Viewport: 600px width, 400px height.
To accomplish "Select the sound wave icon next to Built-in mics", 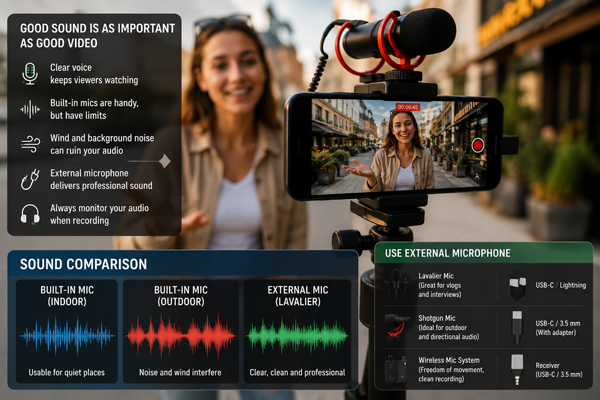I will [x=30, y=110].
